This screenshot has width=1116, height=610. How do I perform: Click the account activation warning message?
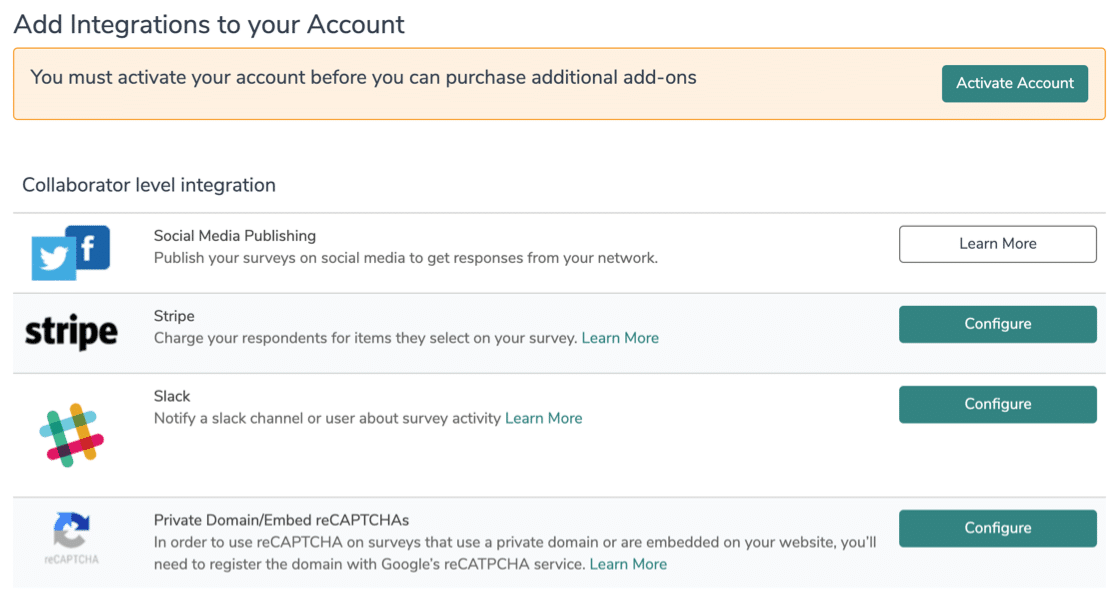pyautogui.click(x=363, y=77)
